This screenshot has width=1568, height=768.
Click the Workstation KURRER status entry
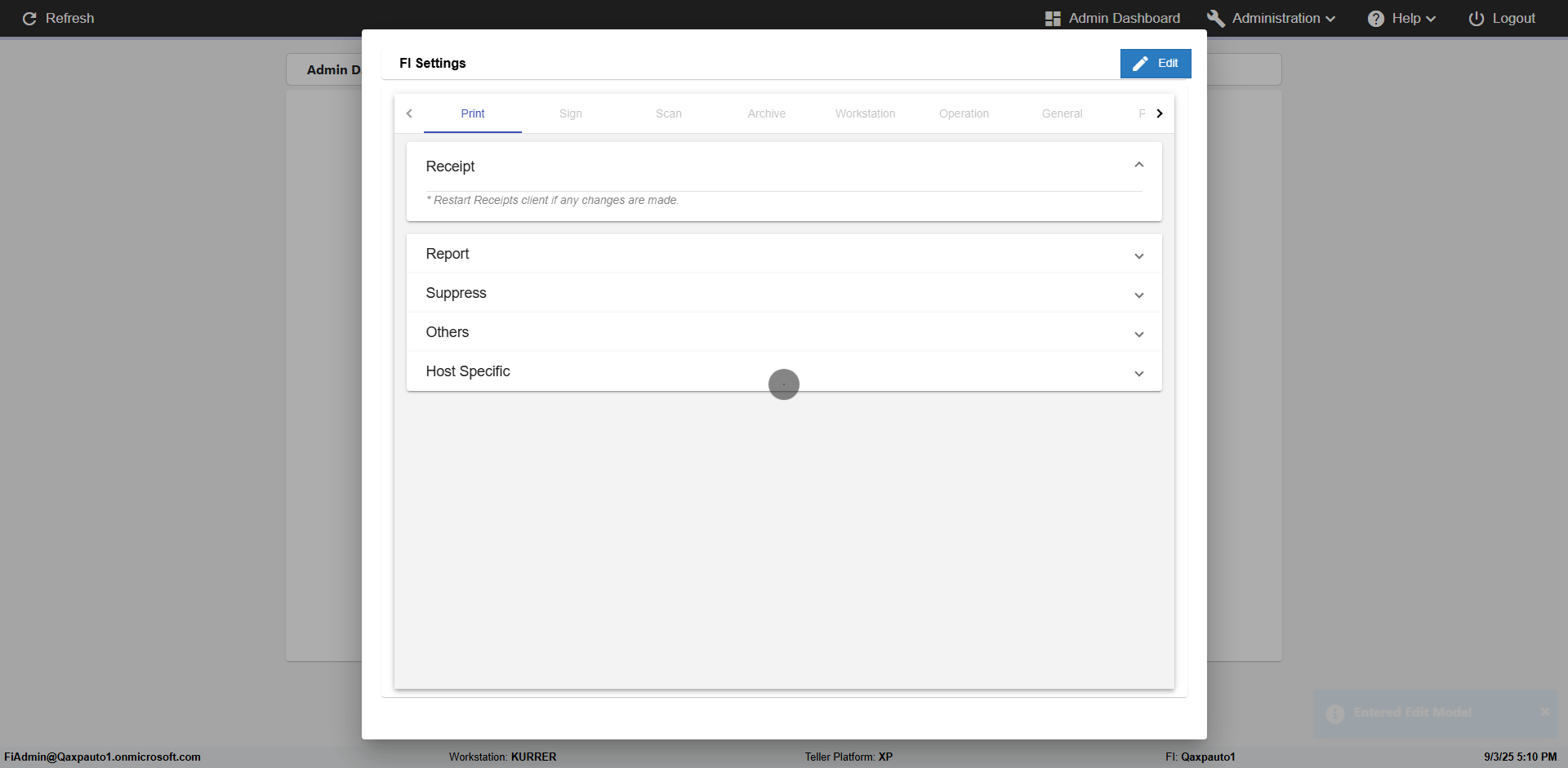point(502,757)
